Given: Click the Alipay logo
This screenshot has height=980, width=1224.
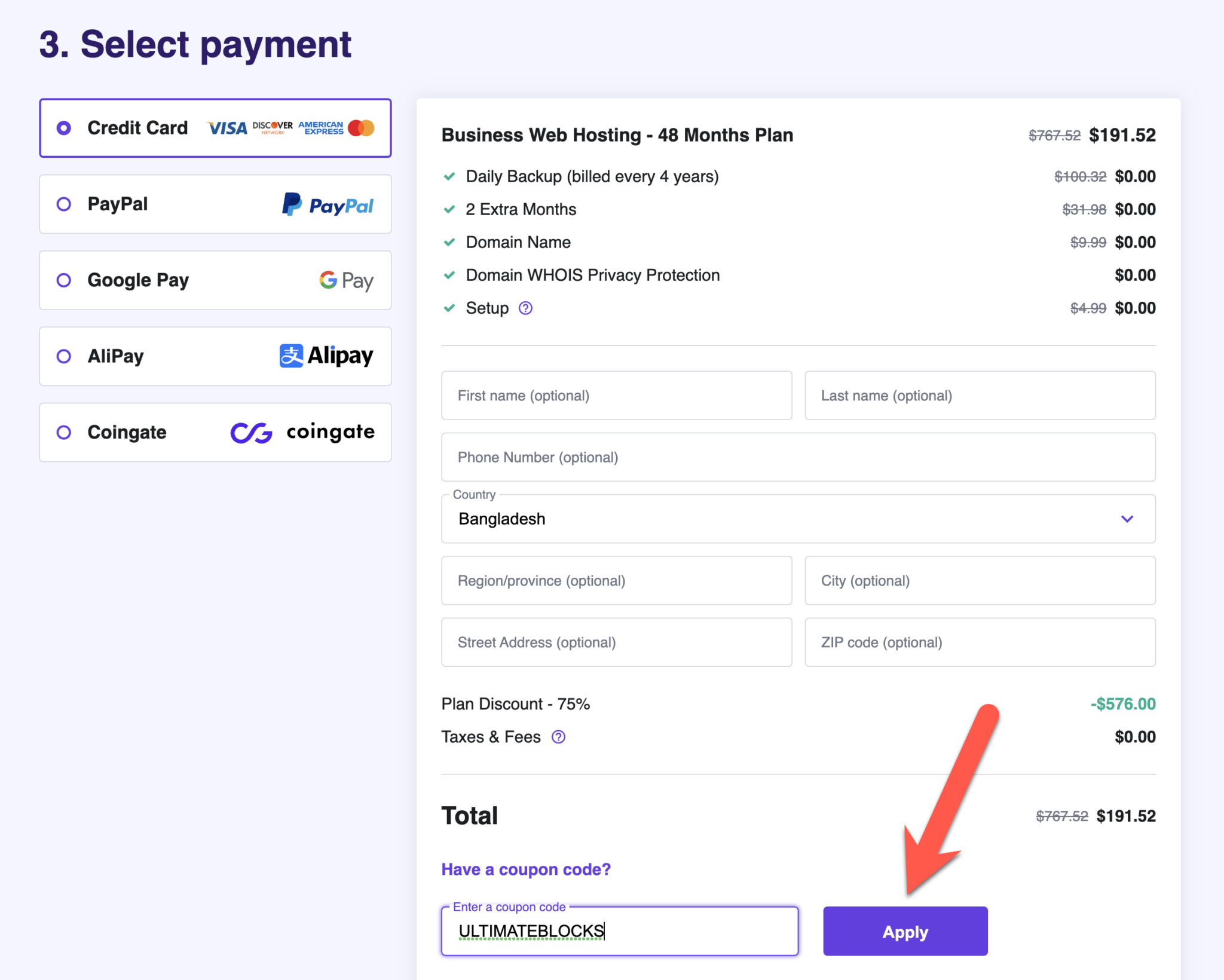Looking at the screenshot, I should click(x=326, y=356).
